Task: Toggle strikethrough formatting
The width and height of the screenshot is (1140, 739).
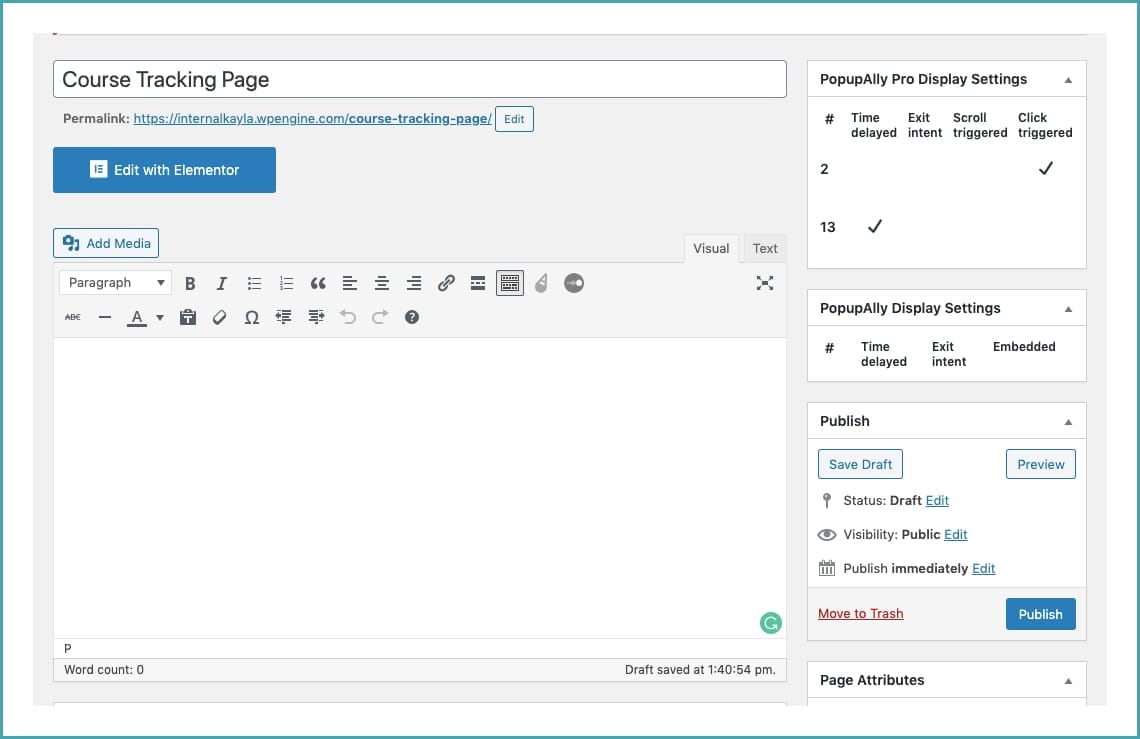Action: coord(72,317)
